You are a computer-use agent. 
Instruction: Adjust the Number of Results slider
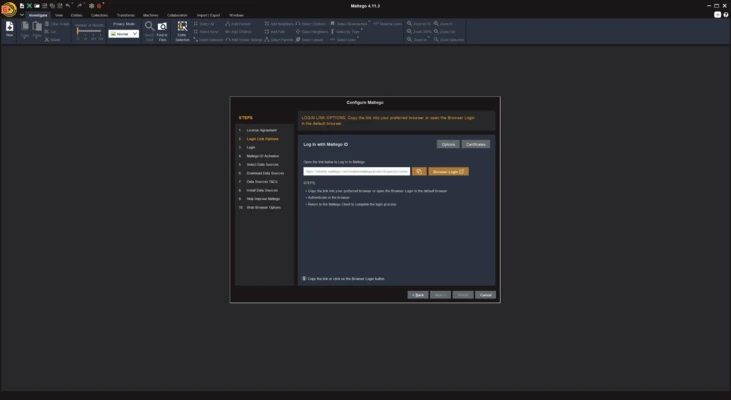click(89, 31)
